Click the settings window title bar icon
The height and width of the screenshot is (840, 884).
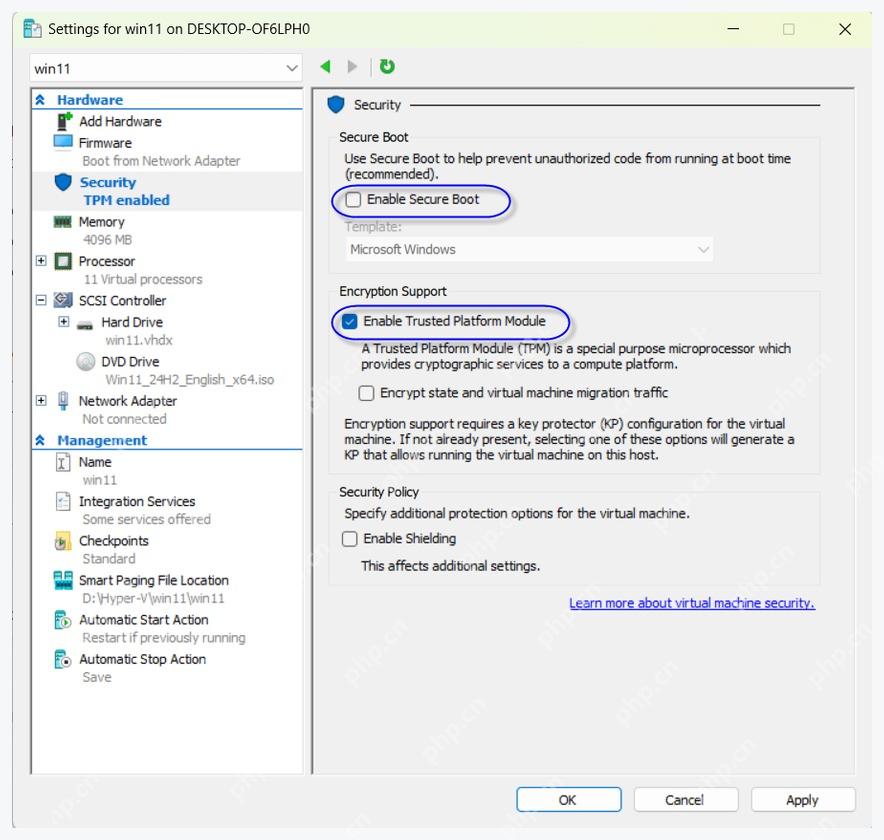[32, 28]
